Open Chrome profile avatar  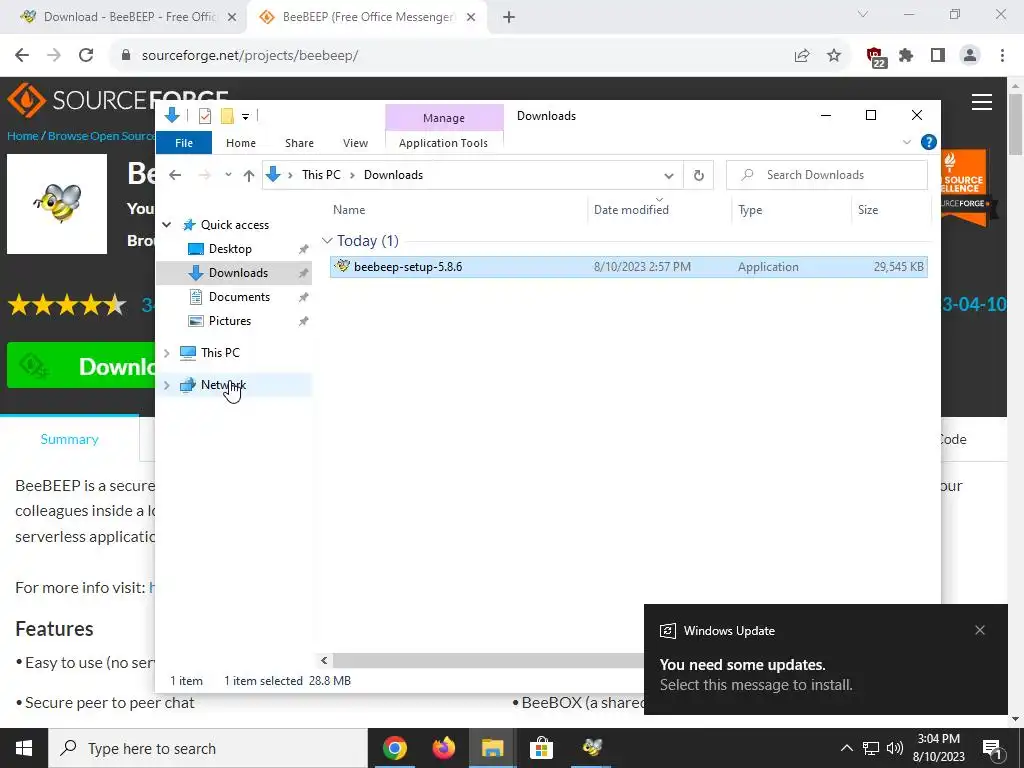(x=970, y=56)
